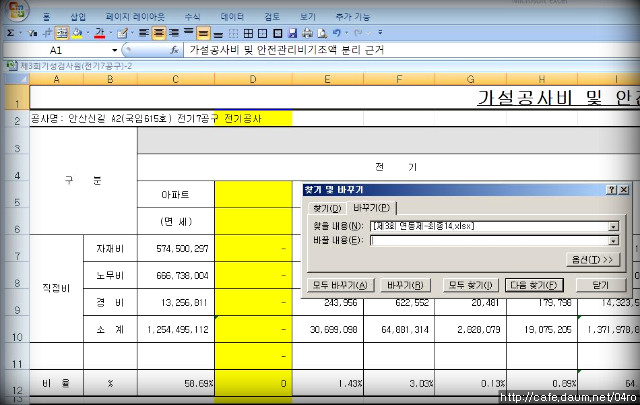
Task: Click the No Border icon
Action: pos(233,33)
